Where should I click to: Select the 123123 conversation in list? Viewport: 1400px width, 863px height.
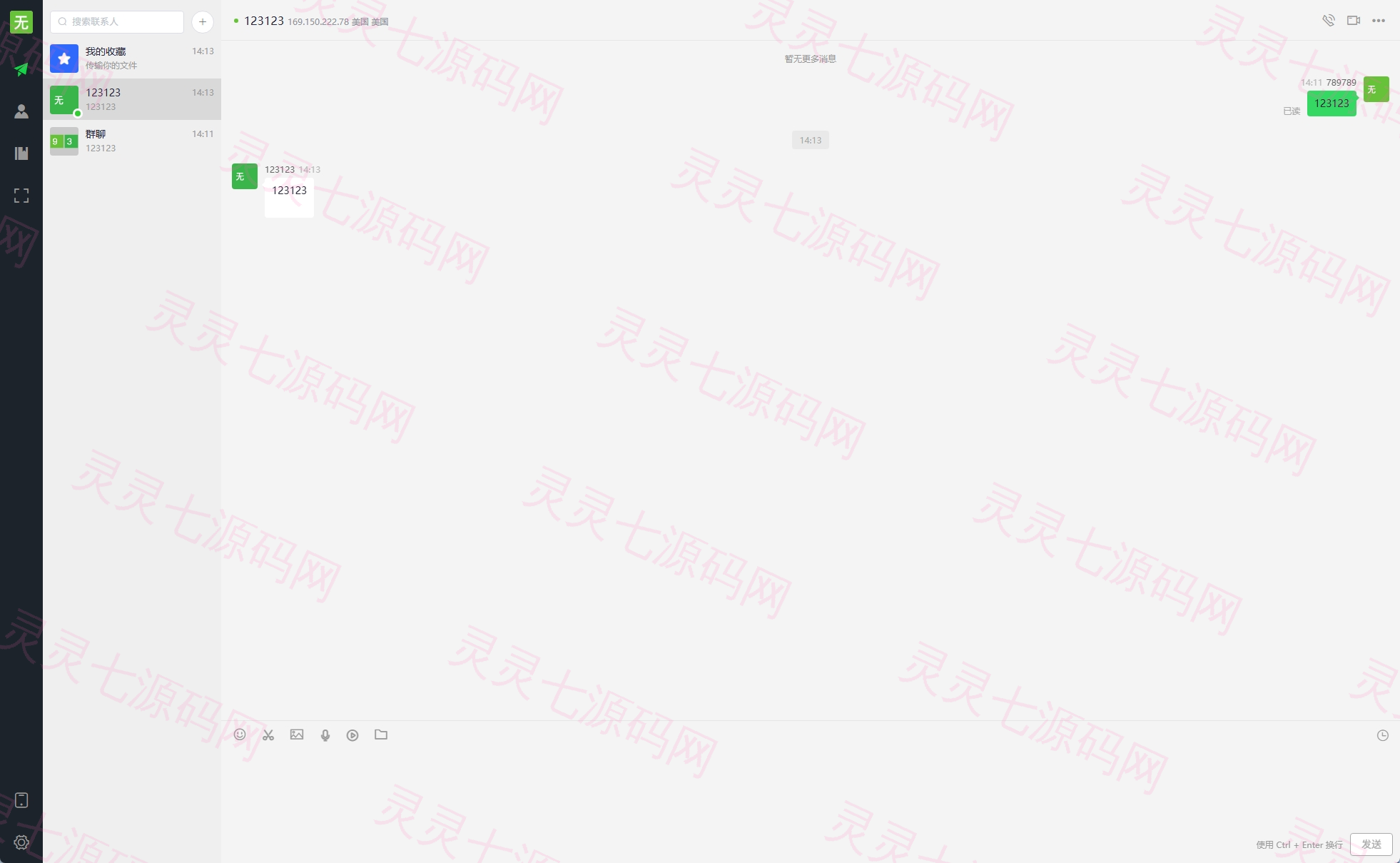point(132,99)
